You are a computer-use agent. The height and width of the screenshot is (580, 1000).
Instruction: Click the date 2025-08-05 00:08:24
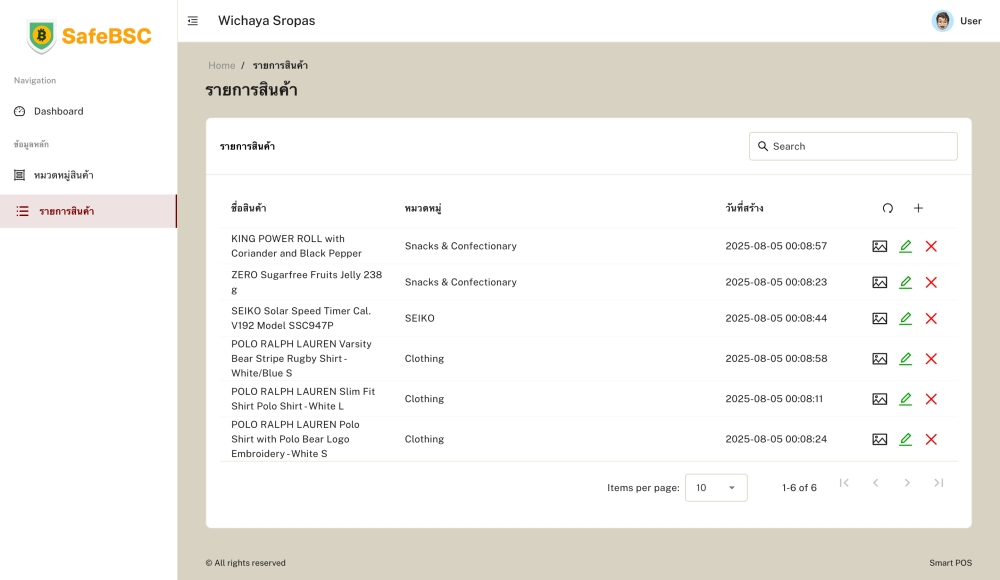coord(776,439)
